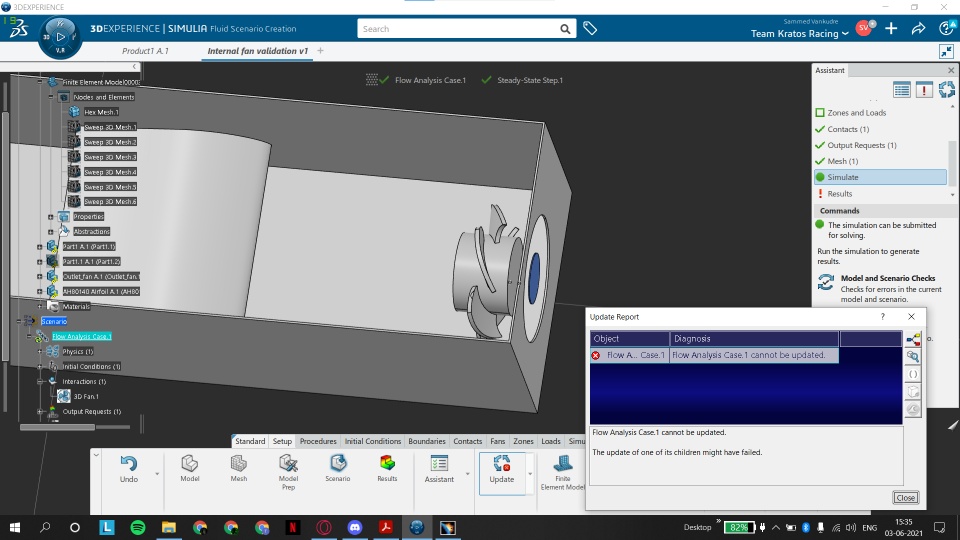Expand Physics (1) tree node
The width and height of the screenshot is (960, 540).
pyautogui.click(x=40, y=351)
